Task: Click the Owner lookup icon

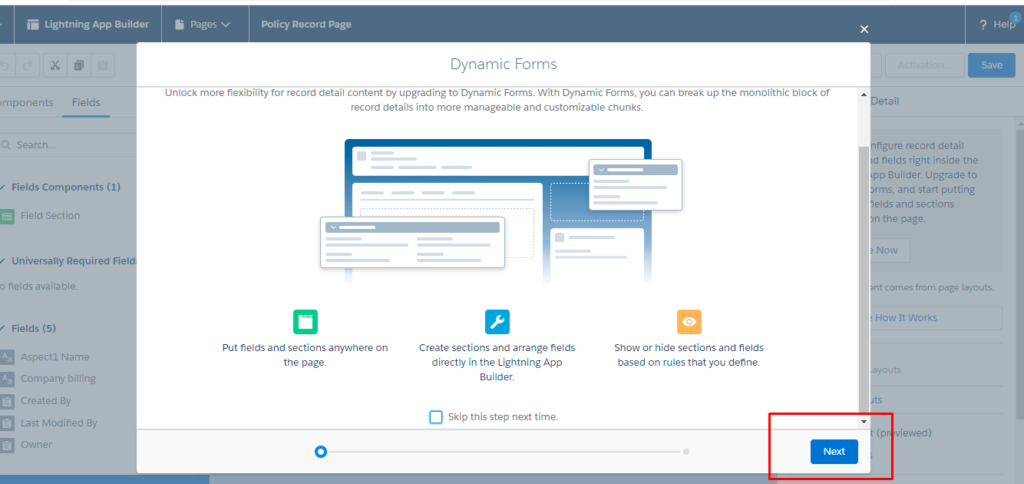Action: click(x=7, y=445)
